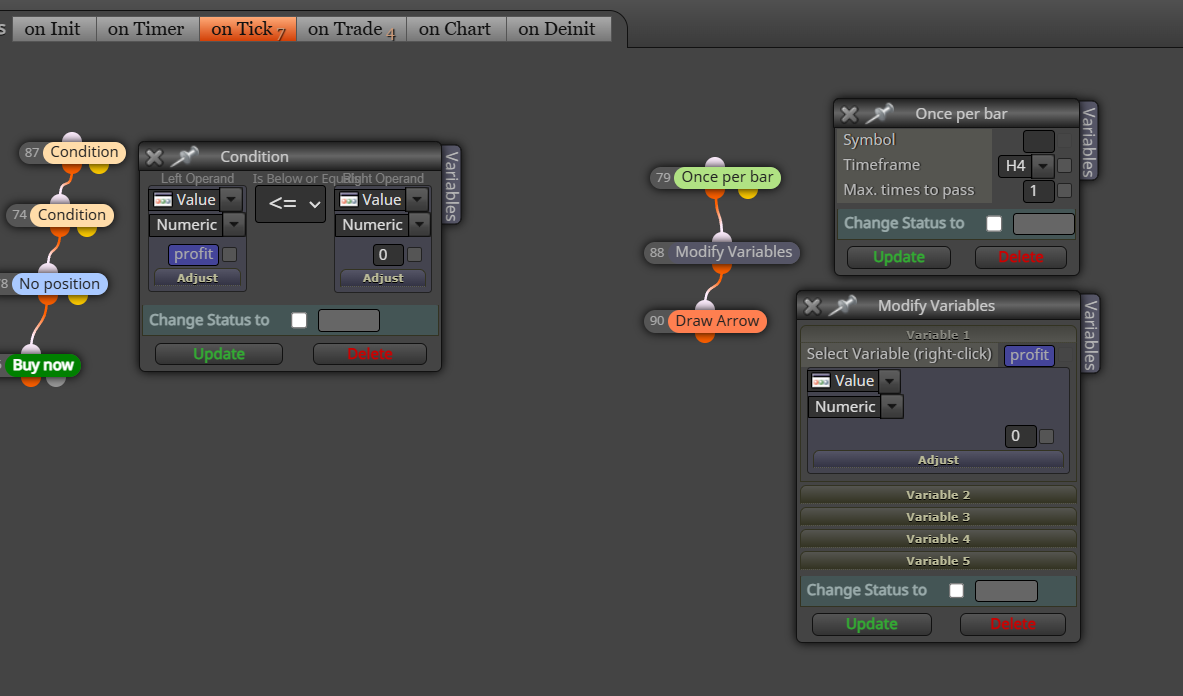This screenshot has width=1183, height=696.
Task: Click Update in the Condition panel
Action: point(219,354)
